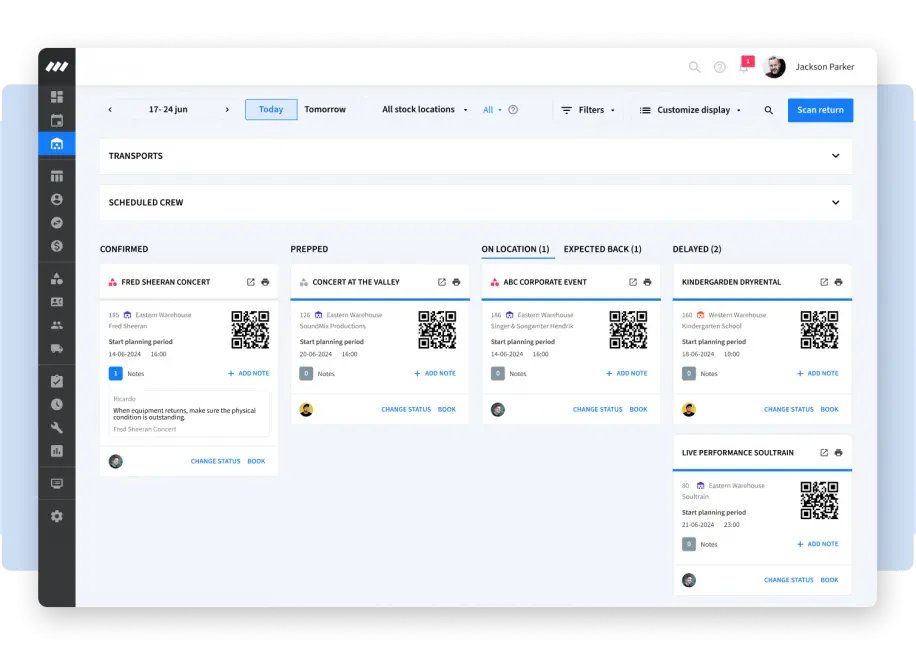Click the 17- 24 jun date range

click(168, 110)
